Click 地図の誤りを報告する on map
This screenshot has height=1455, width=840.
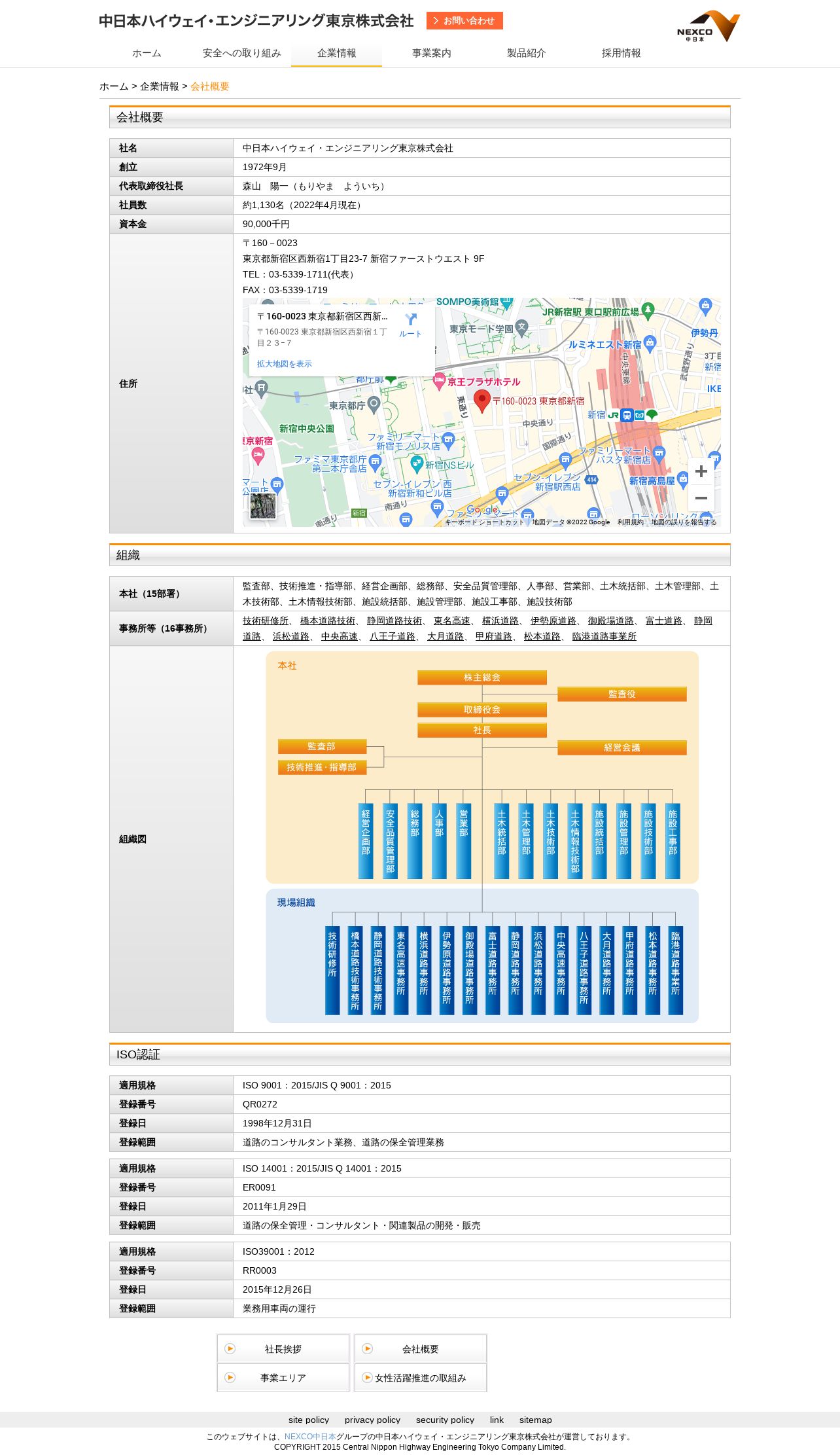point(684,522)
